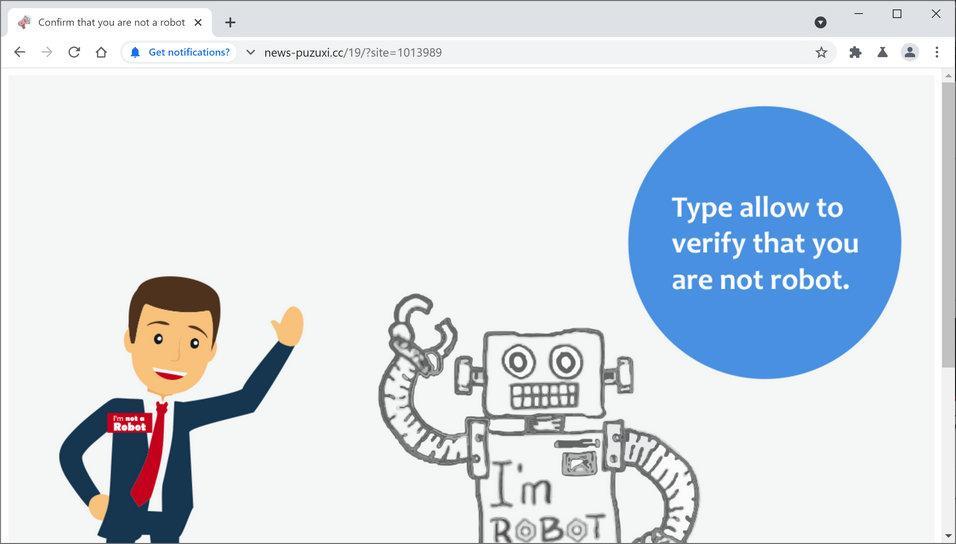The width and height of the screenshot is (956, 544).
Task: Close the Confirm that you are not a robot tab
Action: tap(198, 23)
